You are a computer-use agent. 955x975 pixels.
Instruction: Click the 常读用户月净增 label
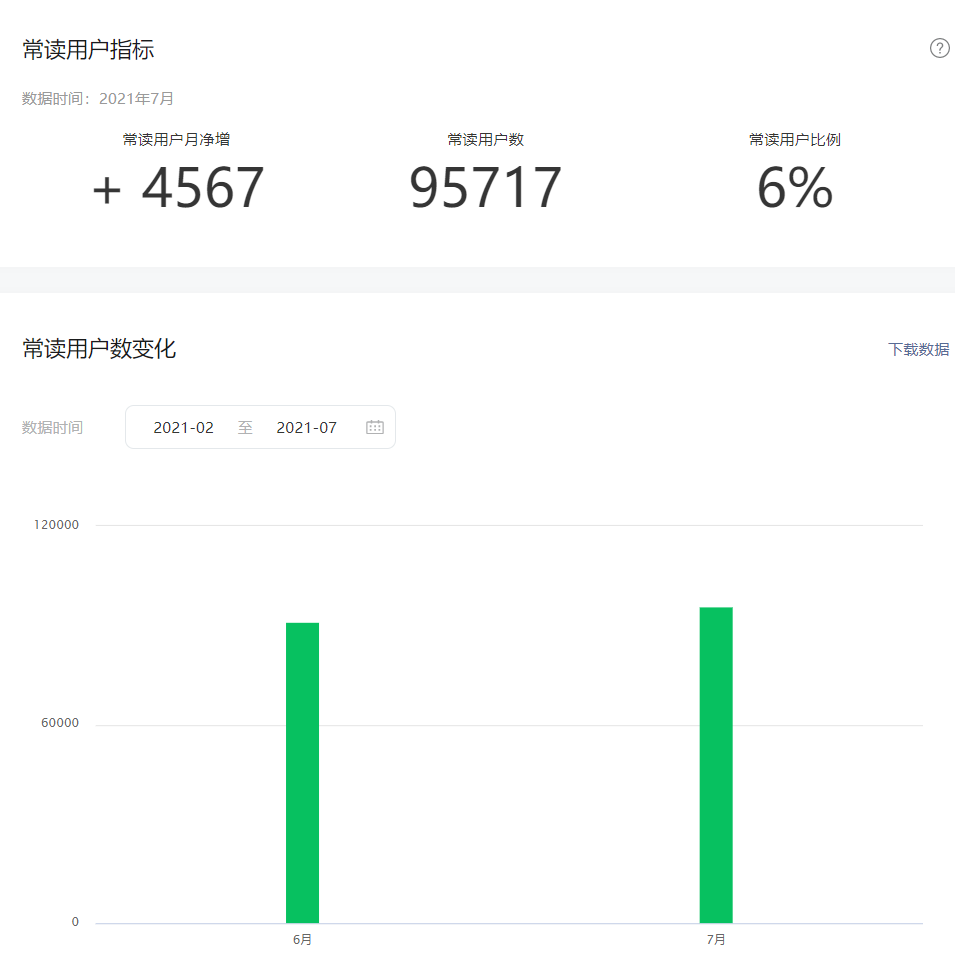[x=176, y=139]
